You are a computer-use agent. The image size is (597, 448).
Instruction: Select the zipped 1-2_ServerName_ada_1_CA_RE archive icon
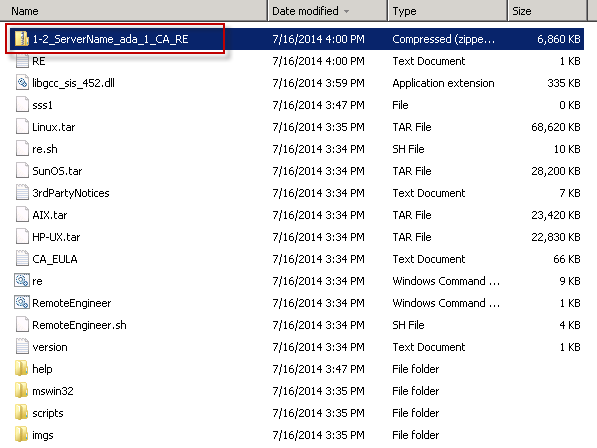click(22, 39)
